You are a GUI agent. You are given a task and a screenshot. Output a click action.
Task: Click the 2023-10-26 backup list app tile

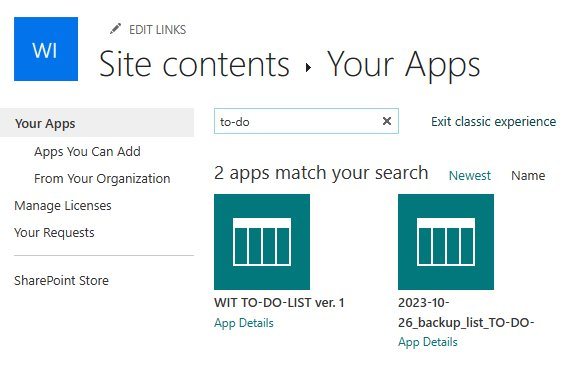[x=446, y=242]
